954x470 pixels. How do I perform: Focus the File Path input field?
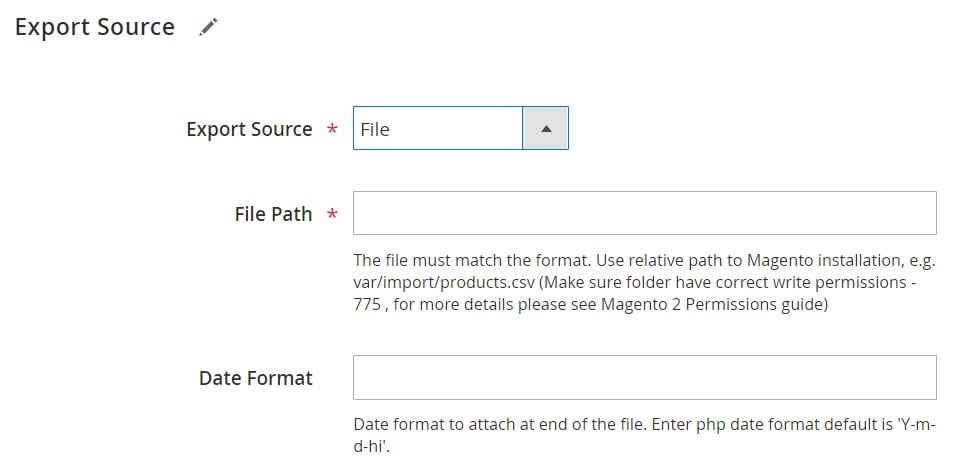[x=644, y=213]
